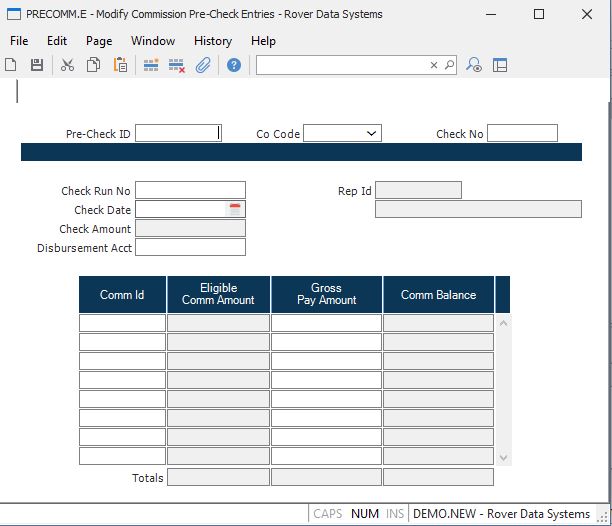
Task: Clear the toolbar search box with X
Action: pyautogui.click(x=434, y=65)
